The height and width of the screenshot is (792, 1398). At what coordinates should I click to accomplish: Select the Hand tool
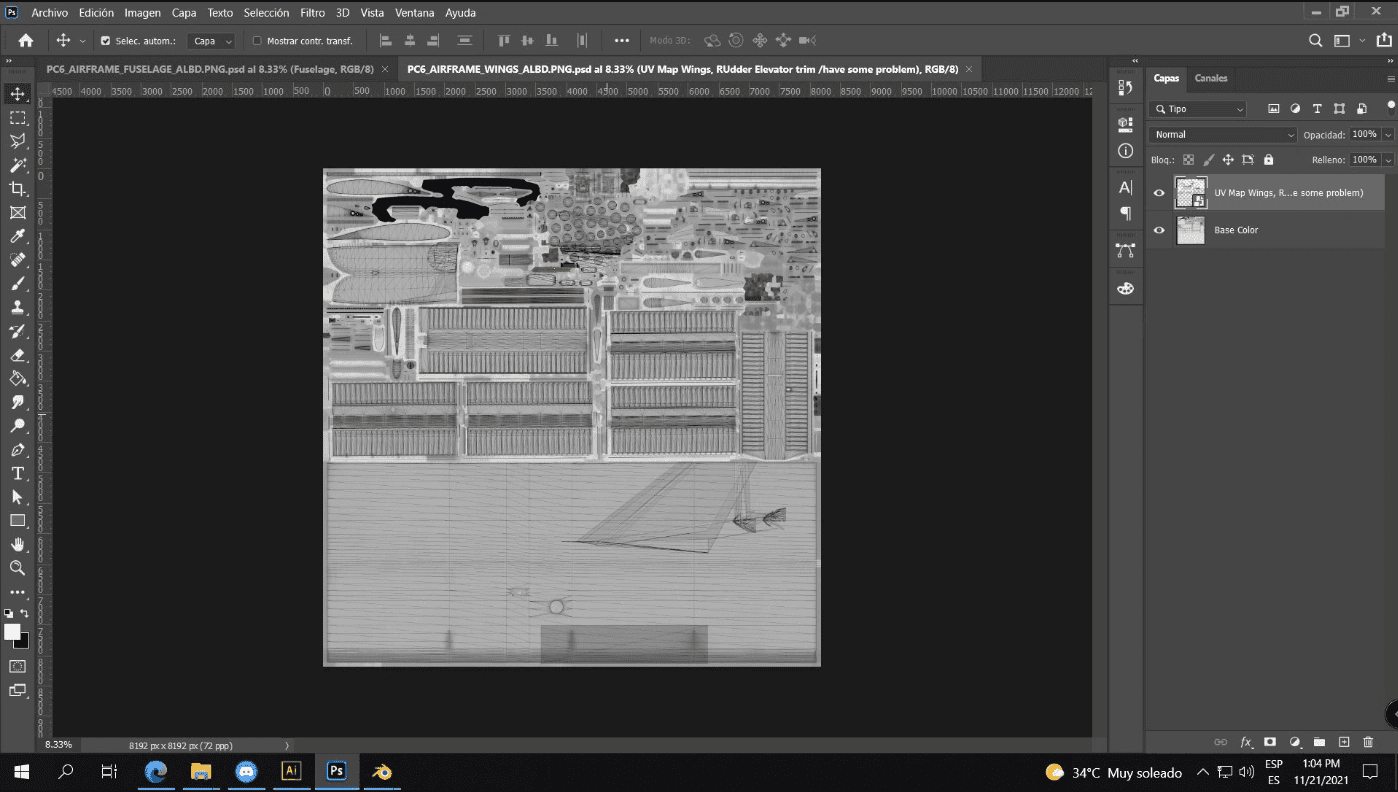pos(17,544)
